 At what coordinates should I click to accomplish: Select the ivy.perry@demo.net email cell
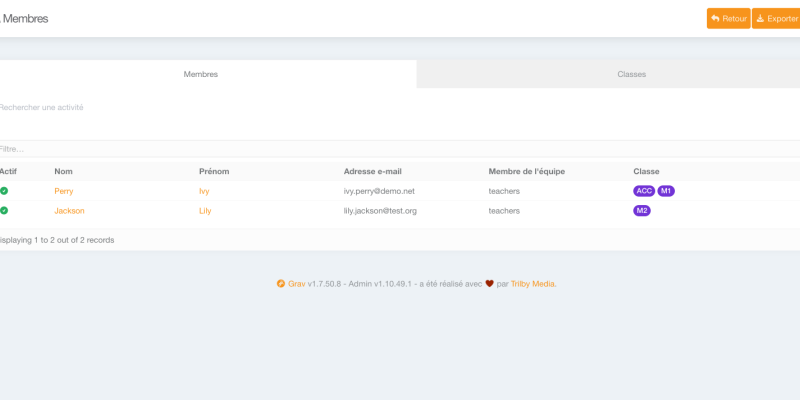pos(379,191)
